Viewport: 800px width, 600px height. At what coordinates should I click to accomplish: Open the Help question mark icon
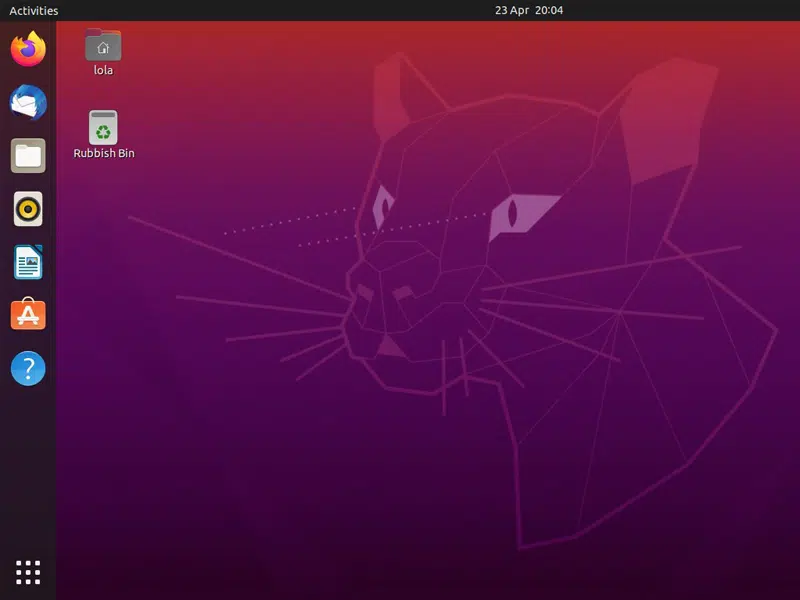click(28, 368)
